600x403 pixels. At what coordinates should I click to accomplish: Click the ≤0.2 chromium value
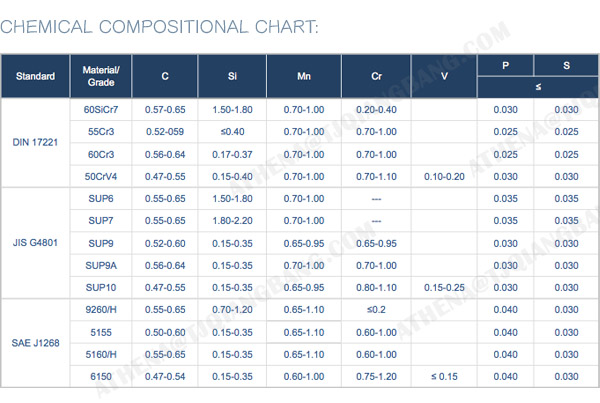[376, 310]
